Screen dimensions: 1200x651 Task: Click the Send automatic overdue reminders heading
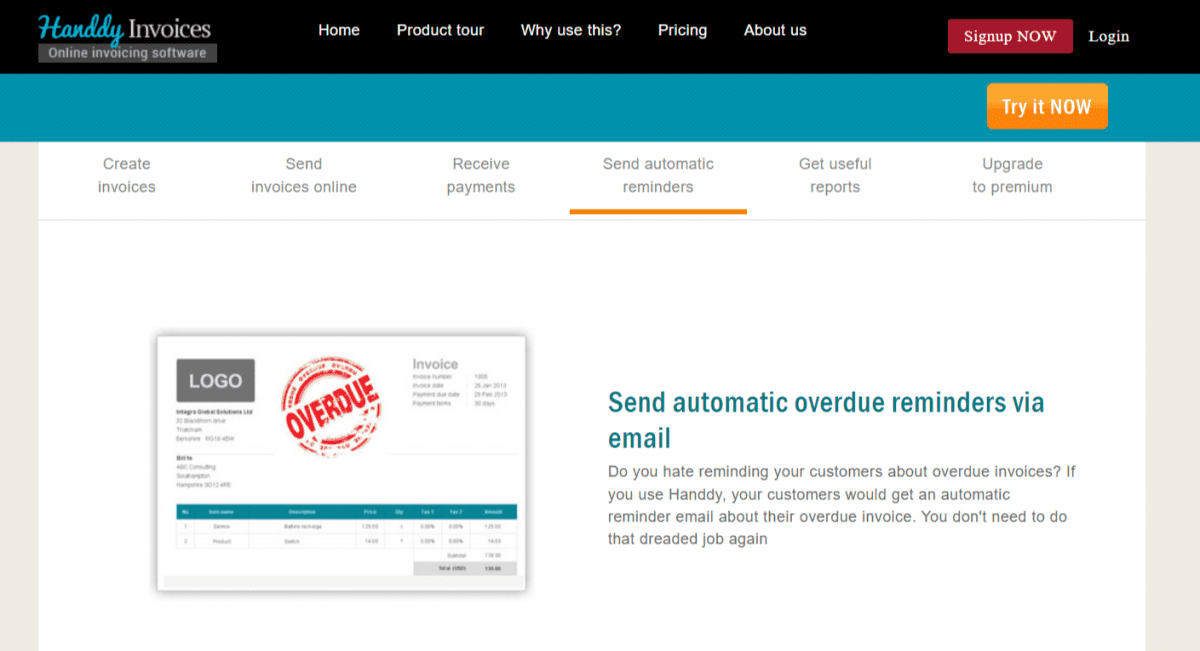pos(826,419)
